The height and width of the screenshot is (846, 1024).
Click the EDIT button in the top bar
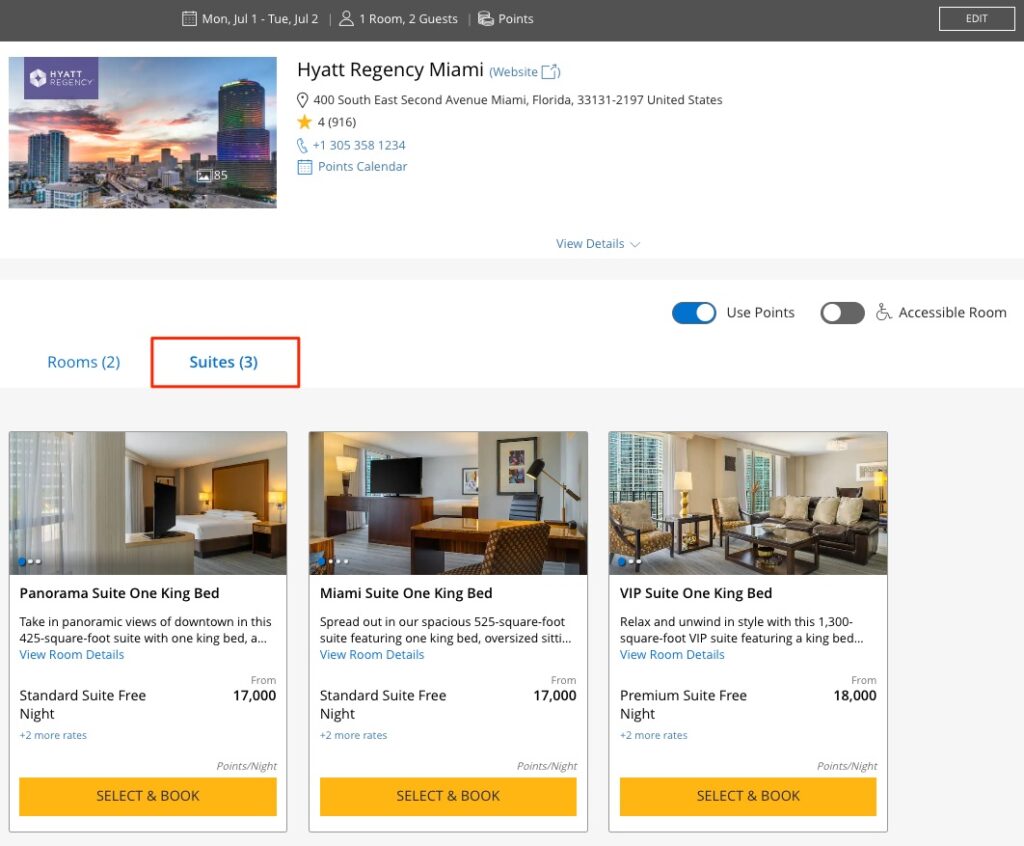point(976,18)
